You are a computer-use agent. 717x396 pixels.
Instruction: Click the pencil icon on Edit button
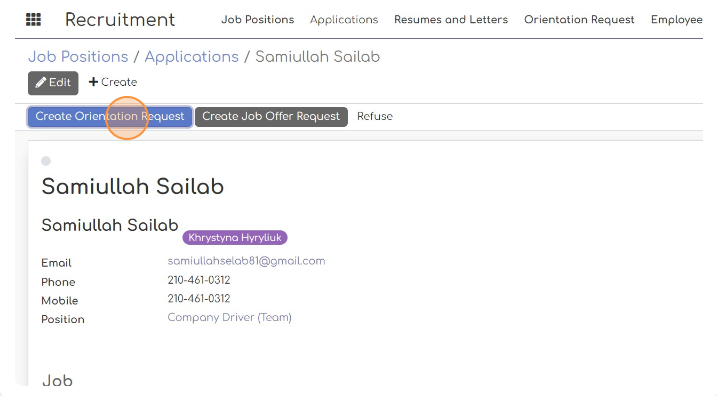pyautogui.click(x=41, y=82)
